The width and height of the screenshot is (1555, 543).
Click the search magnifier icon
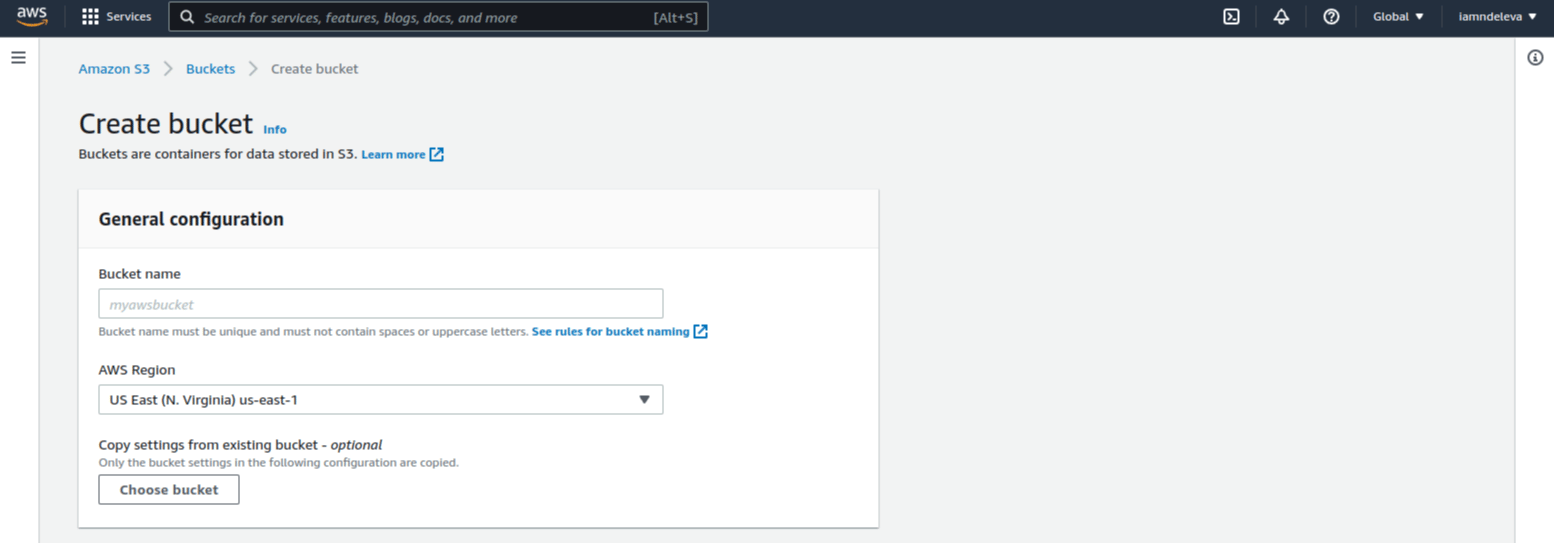click(x=187, y=17)
